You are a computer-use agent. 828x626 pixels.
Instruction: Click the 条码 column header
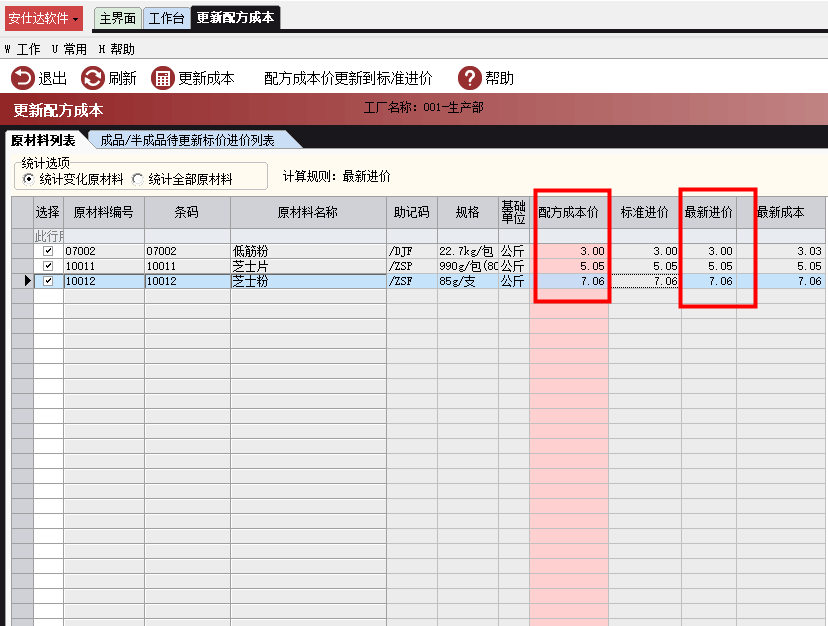pos(187,212)
